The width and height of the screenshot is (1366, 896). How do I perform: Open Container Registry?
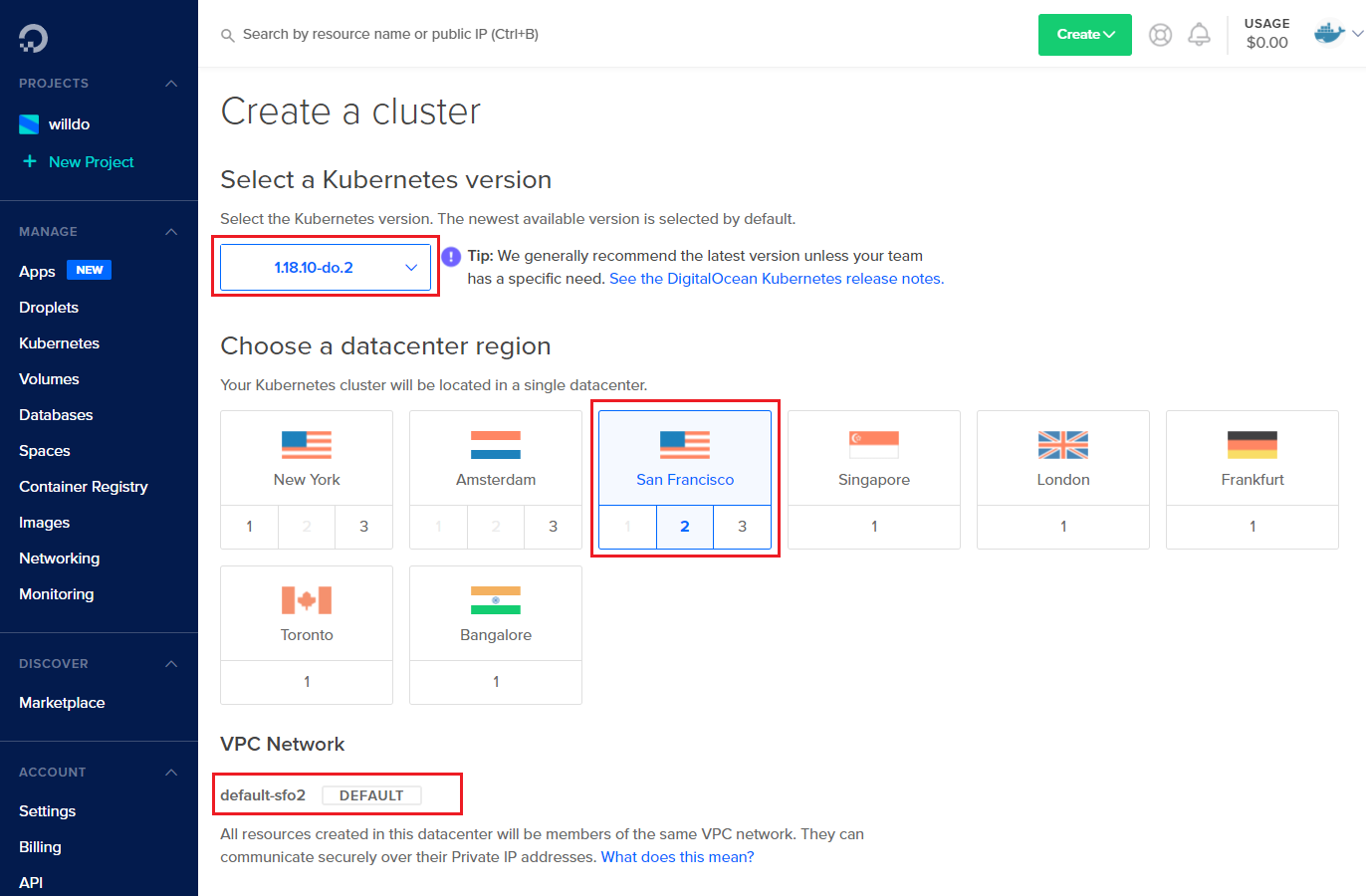click(84, 487)
